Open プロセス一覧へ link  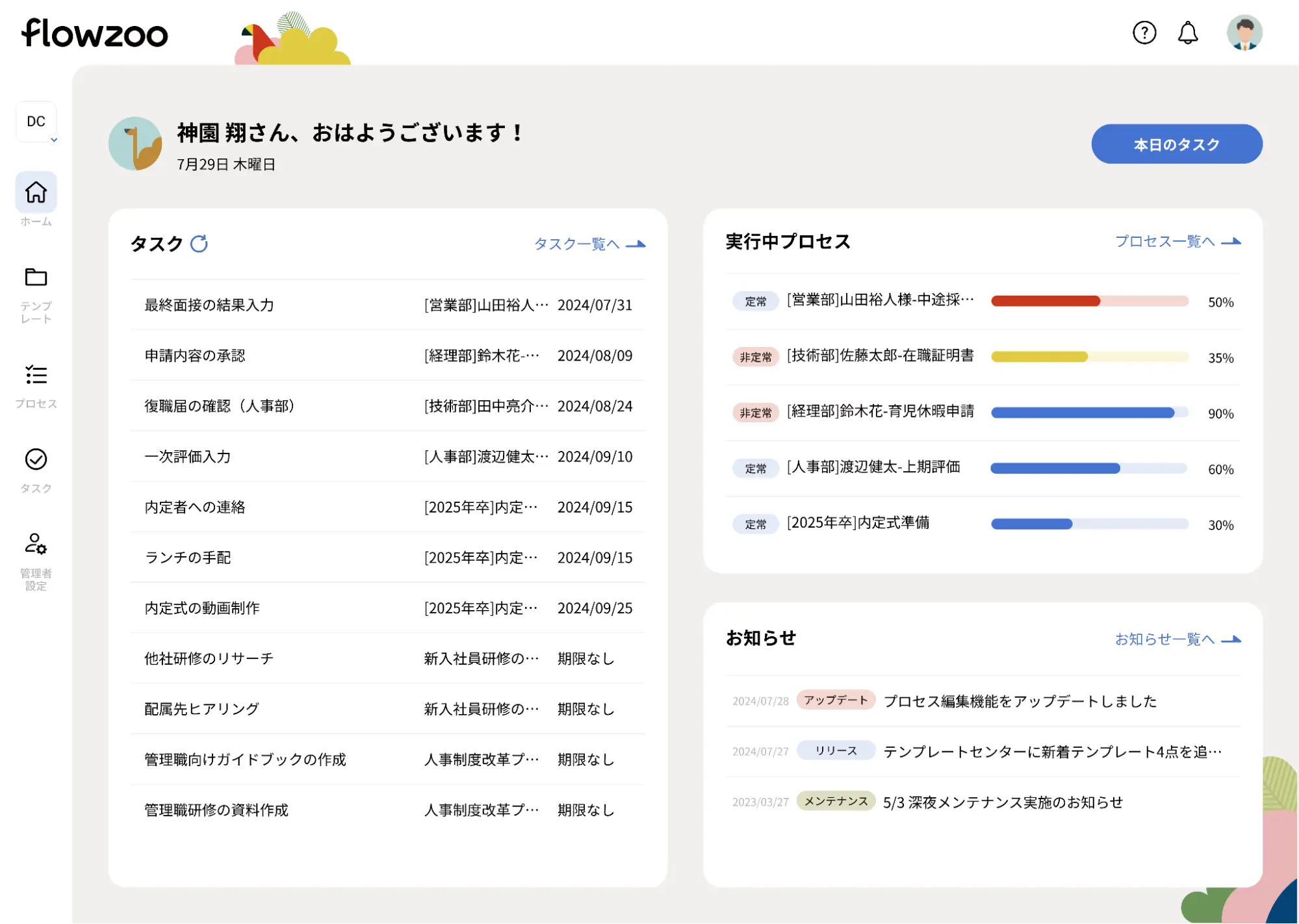1177,241
